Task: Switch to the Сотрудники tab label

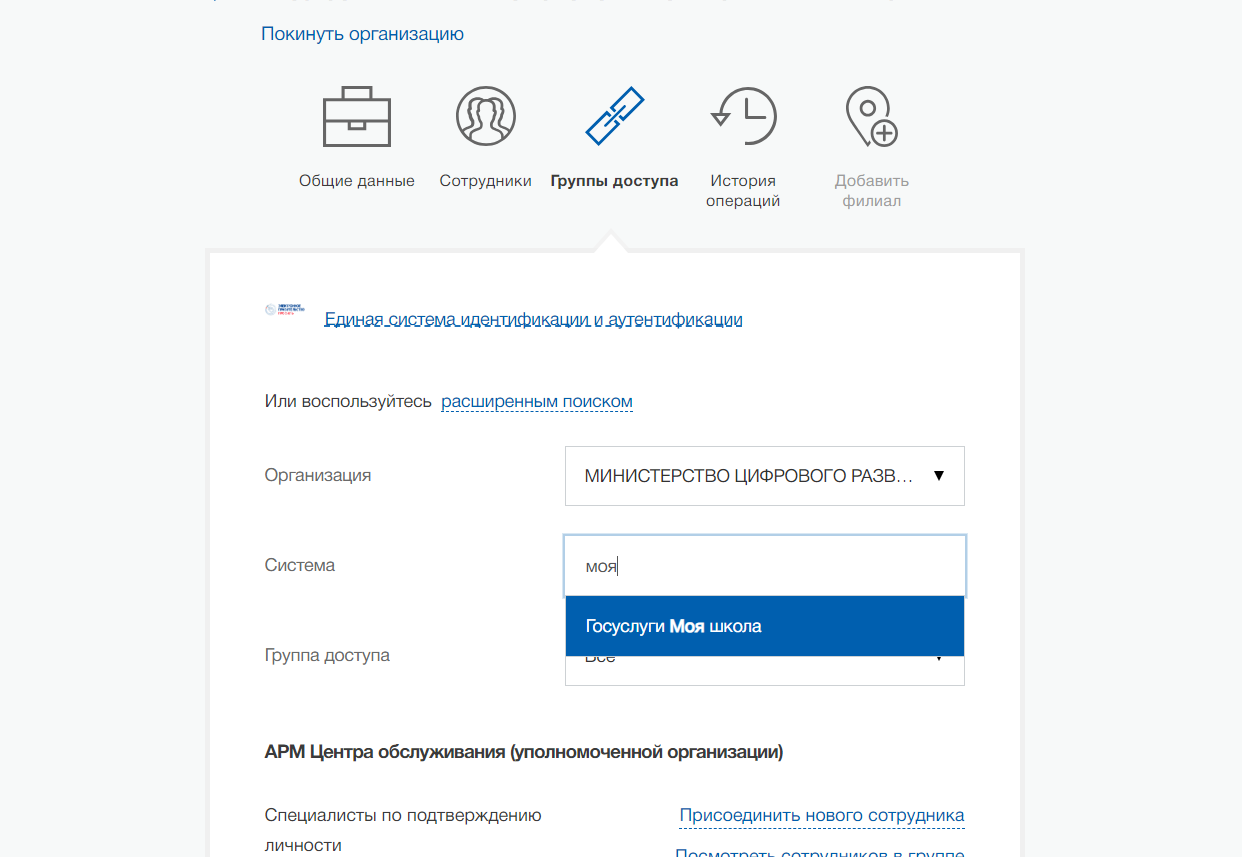Action: tap(485, 181)
